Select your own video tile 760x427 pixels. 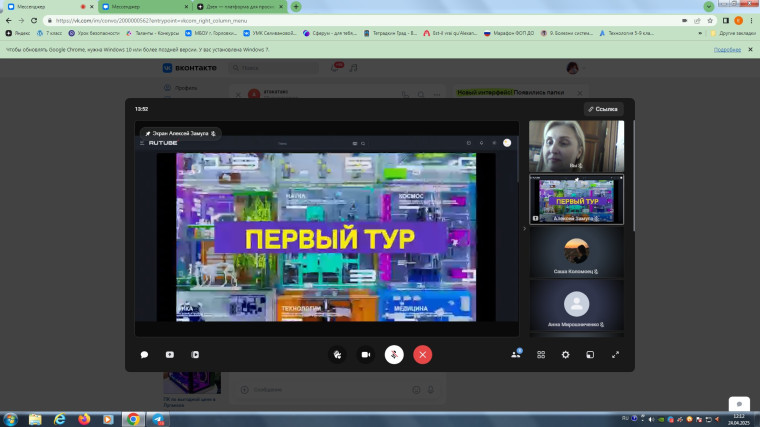tap(576, 146)
